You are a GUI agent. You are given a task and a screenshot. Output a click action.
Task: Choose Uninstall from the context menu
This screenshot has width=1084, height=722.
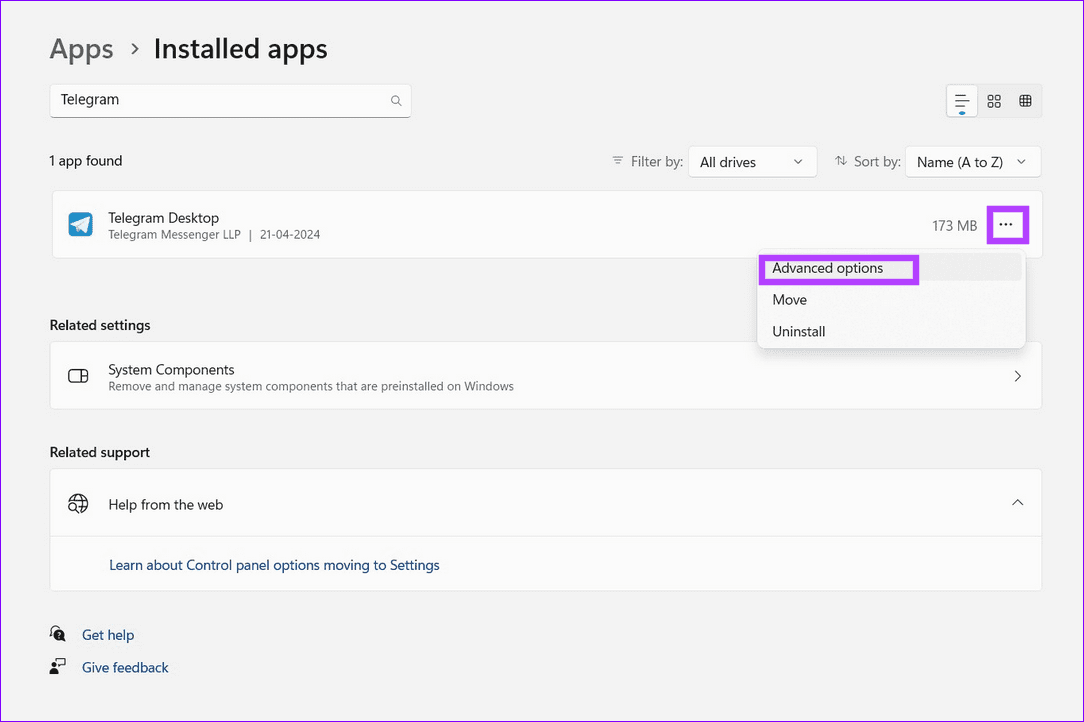tap(798, 331)
